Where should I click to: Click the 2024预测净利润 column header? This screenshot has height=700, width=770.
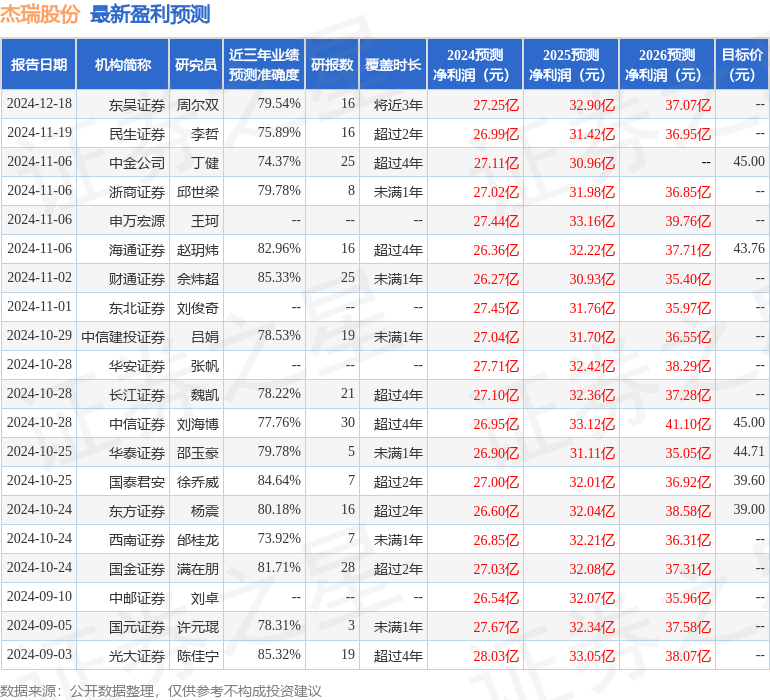pyautogui.click(x=475, y=64)
